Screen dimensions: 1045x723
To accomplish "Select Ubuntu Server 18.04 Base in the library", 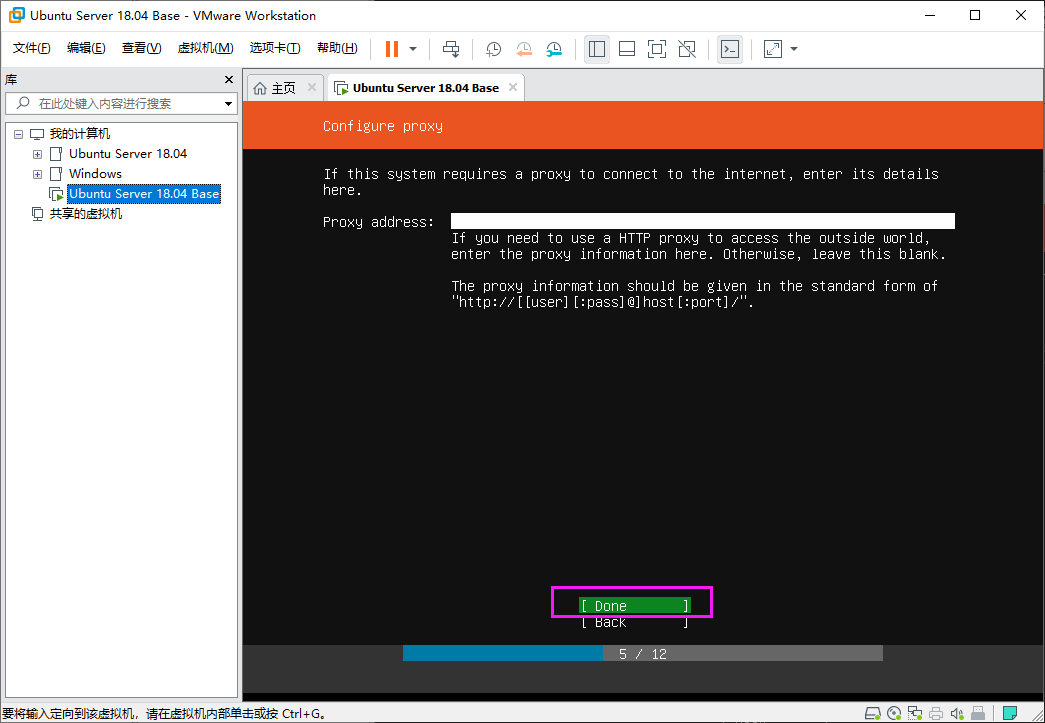I will [144, 194].
